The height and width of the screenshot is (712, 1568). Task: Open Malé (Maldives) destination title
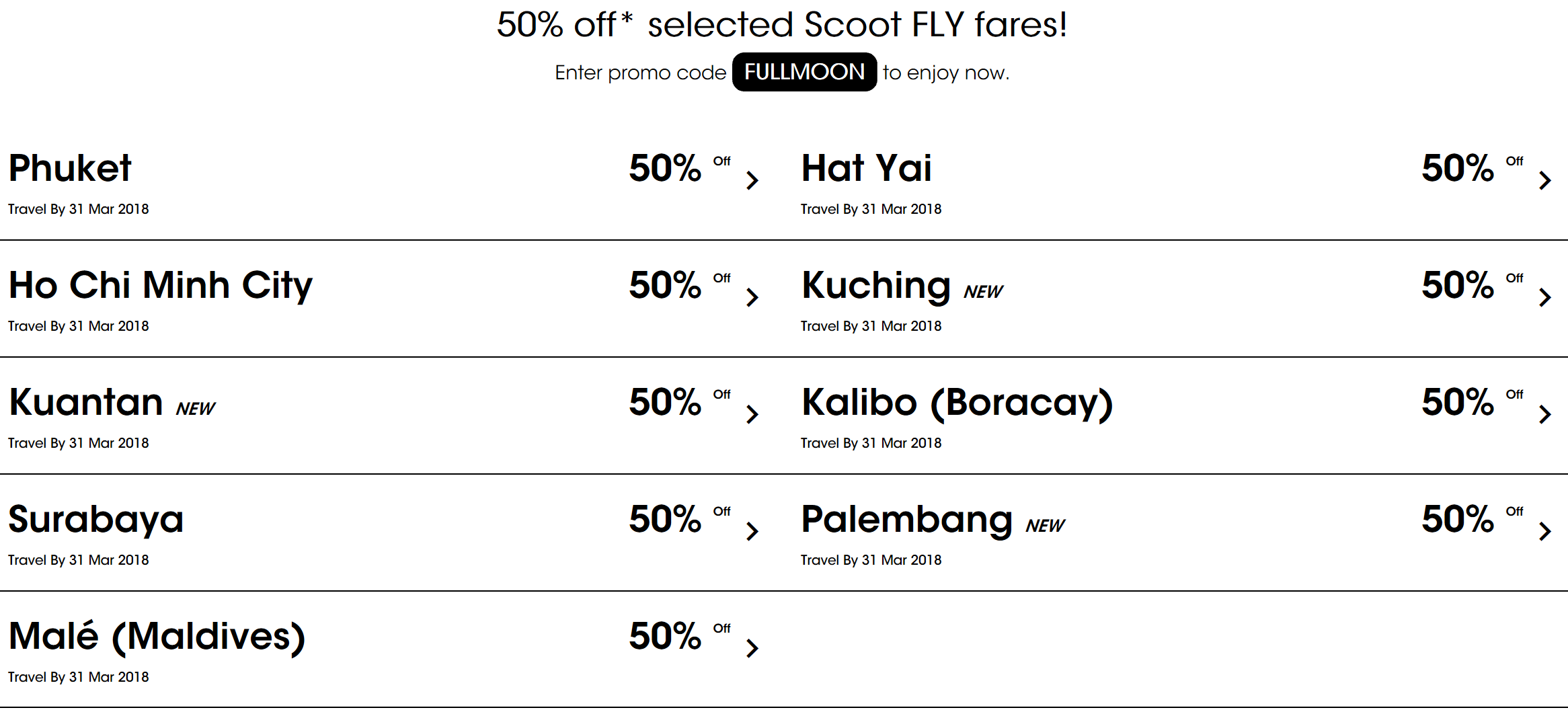157,636
